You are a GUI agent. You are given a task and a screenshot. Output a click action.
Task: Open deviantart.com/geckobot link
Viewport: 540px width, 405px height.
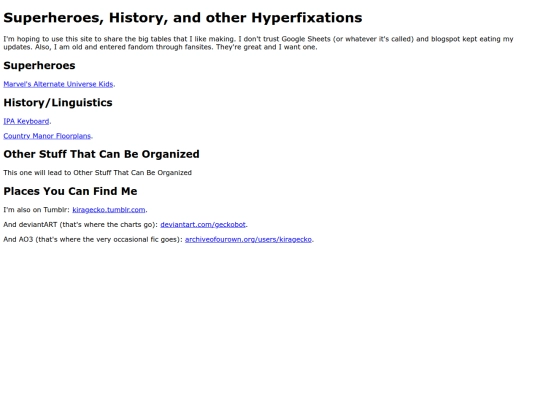(203, 225)
